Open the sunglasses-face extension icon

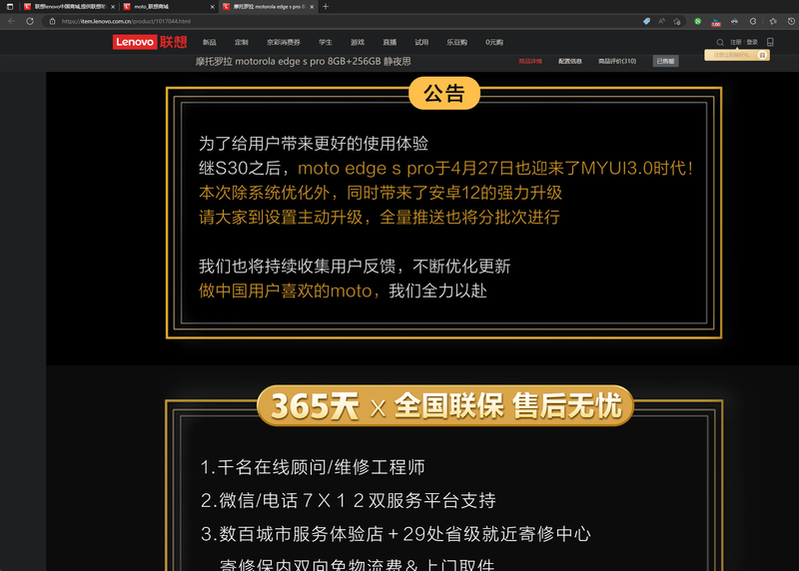[x=734, y=21]
